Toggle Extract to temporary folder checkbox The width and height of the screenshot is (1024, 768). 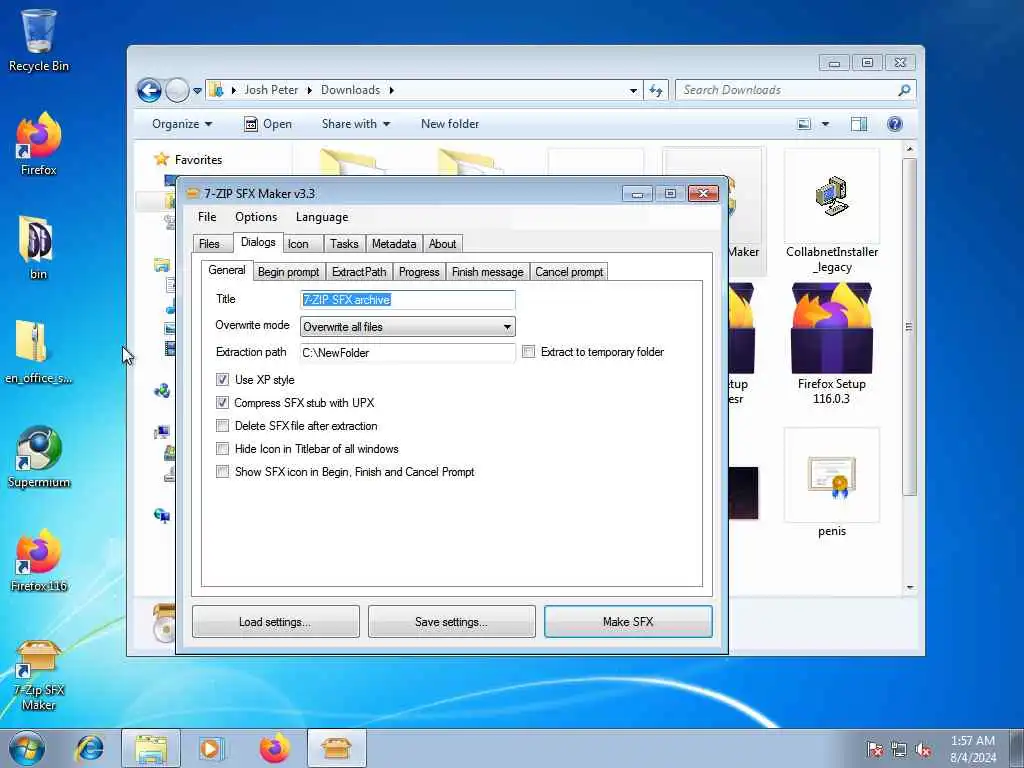(528, 352)
